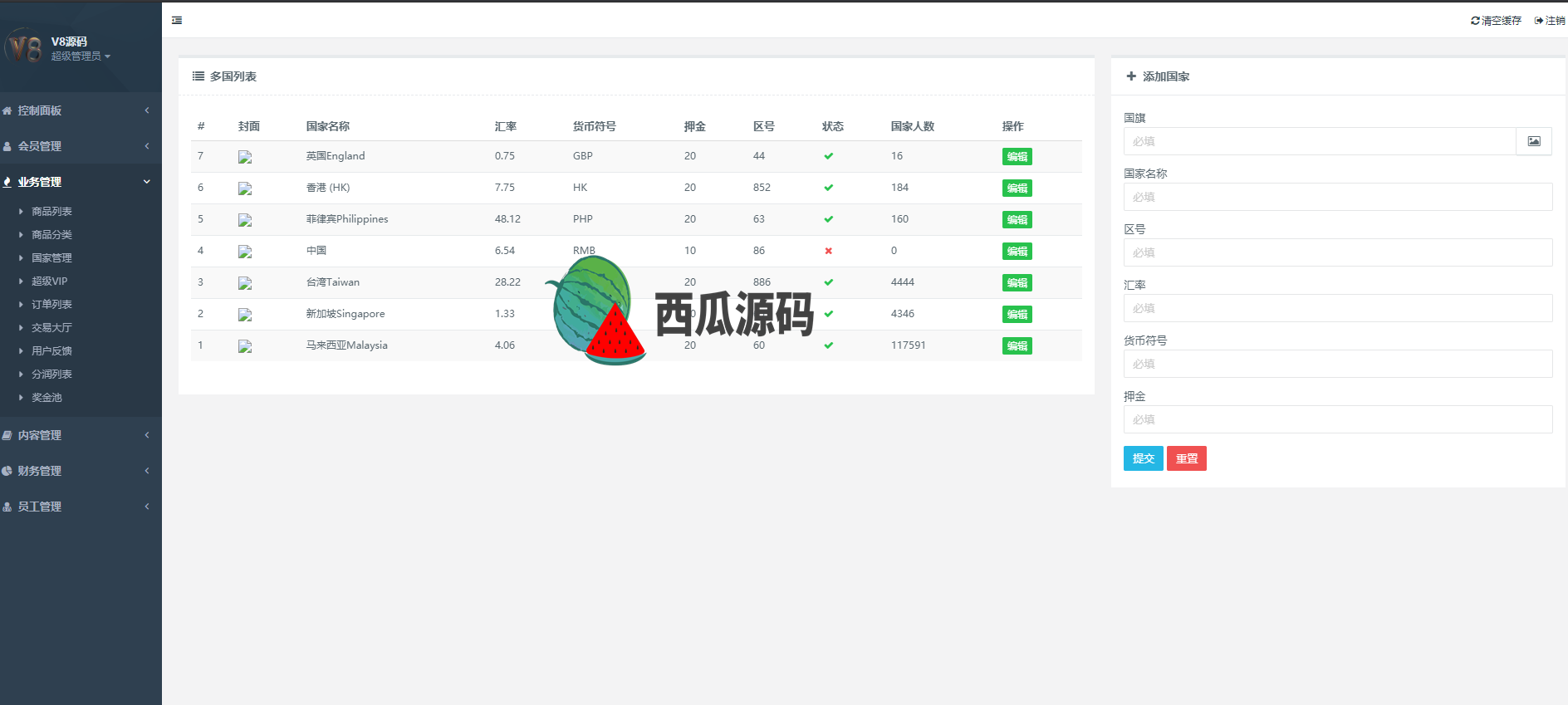
Task: Open 商品列表 in the sidebar
Action: click(x=51, y=212)
